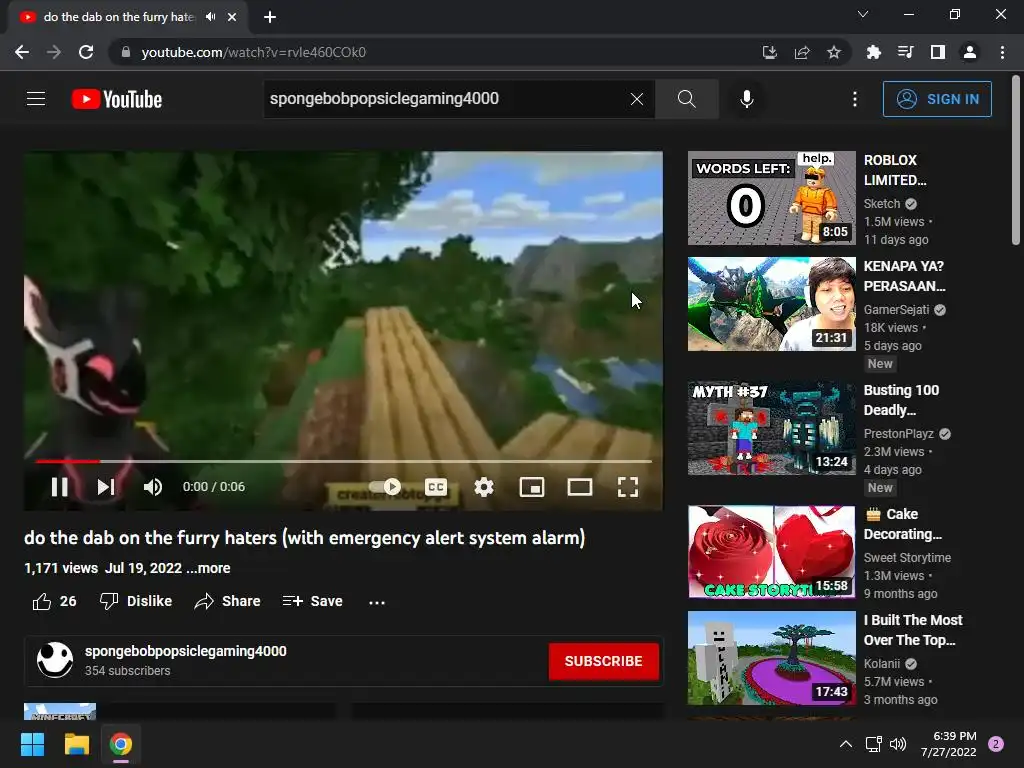Click the magnifier search button
The image size is (1024, 768).
click(686, 99)
